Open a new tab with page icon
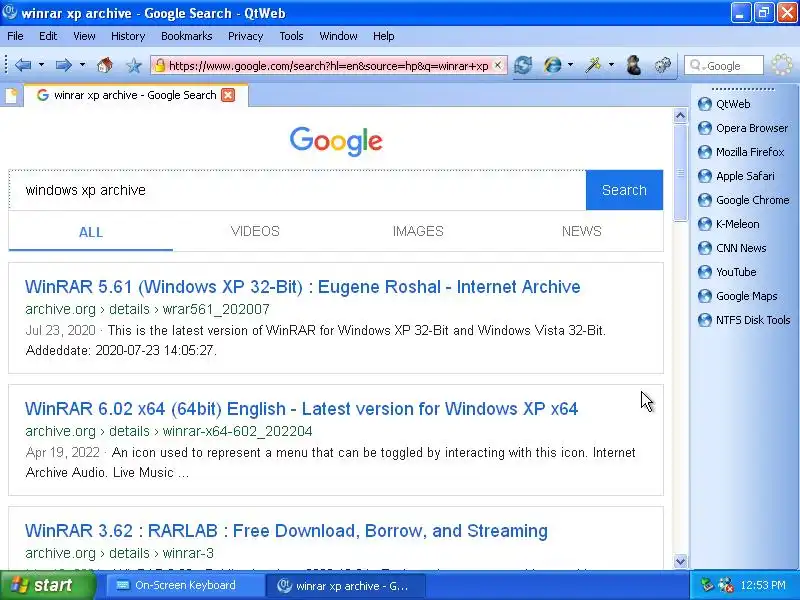The height and width of the screenshot is (600, 800). click(x=11, y=95)
